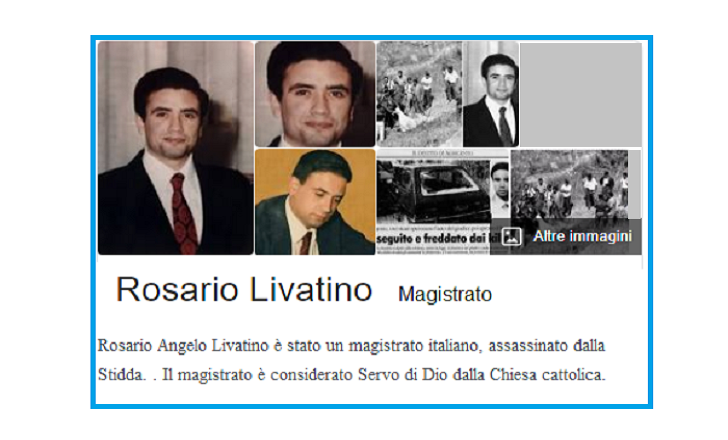Open the newspaper clipping showing the car
This screenshot has height=440, width=728.
443,202
